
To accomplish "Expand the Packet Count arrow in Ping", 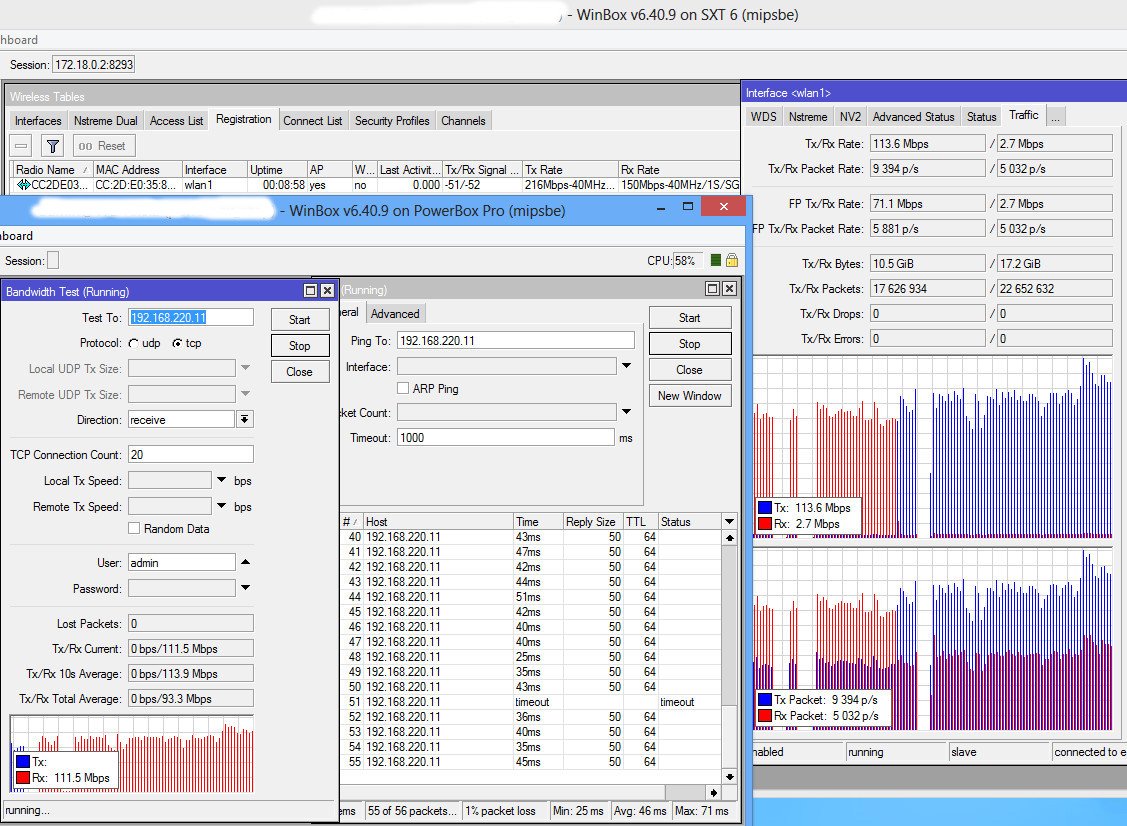I will (x=626, y=412).
